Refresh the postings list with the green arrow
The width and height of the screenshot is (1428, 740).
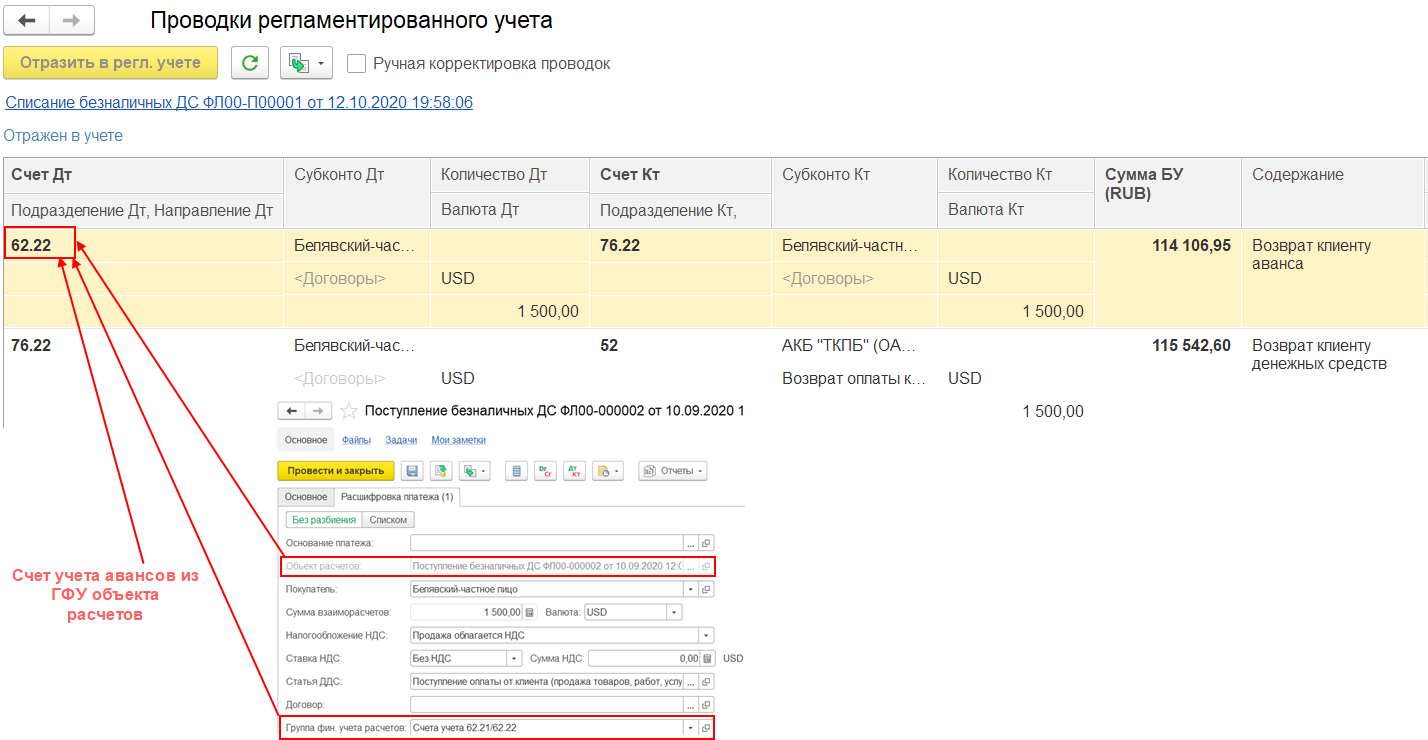pos(250,63)
